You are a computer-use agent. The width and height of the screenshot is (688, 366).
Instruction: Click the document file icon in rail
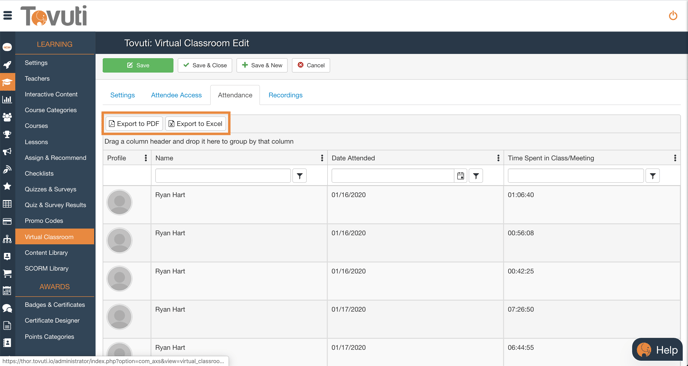(x=7, y=326)
